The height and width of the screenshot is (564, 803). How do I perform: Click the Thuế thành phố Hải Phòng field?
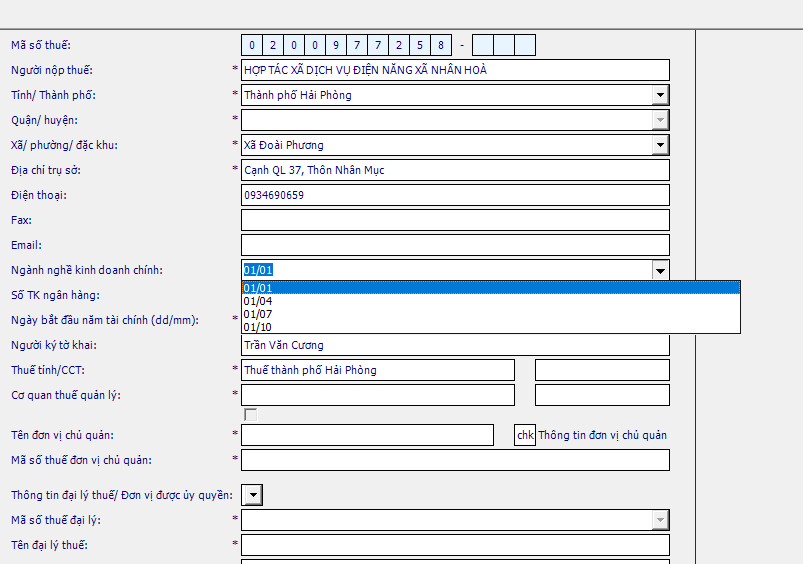click(x=377, y=370)
